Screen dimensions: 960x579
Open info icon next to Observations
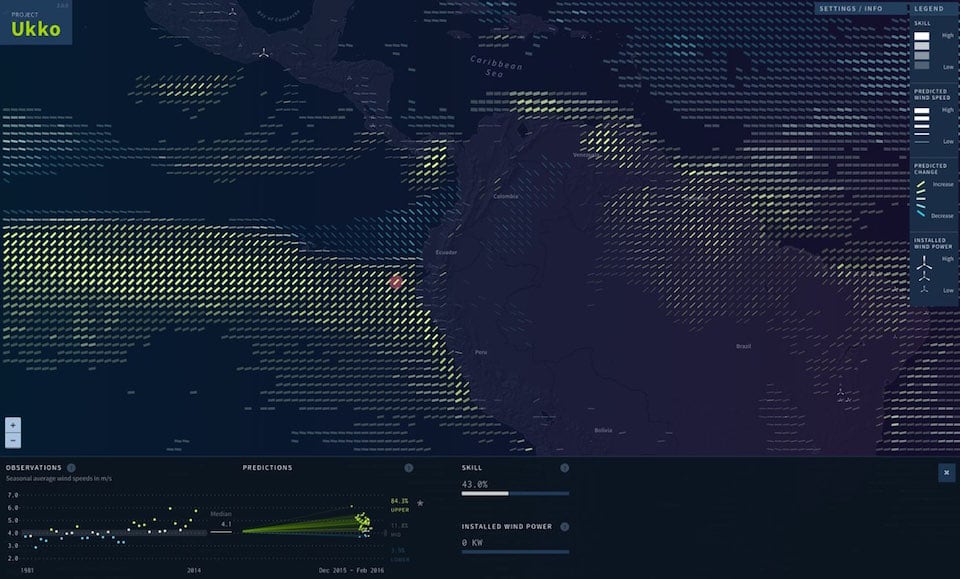click(71, 467)
